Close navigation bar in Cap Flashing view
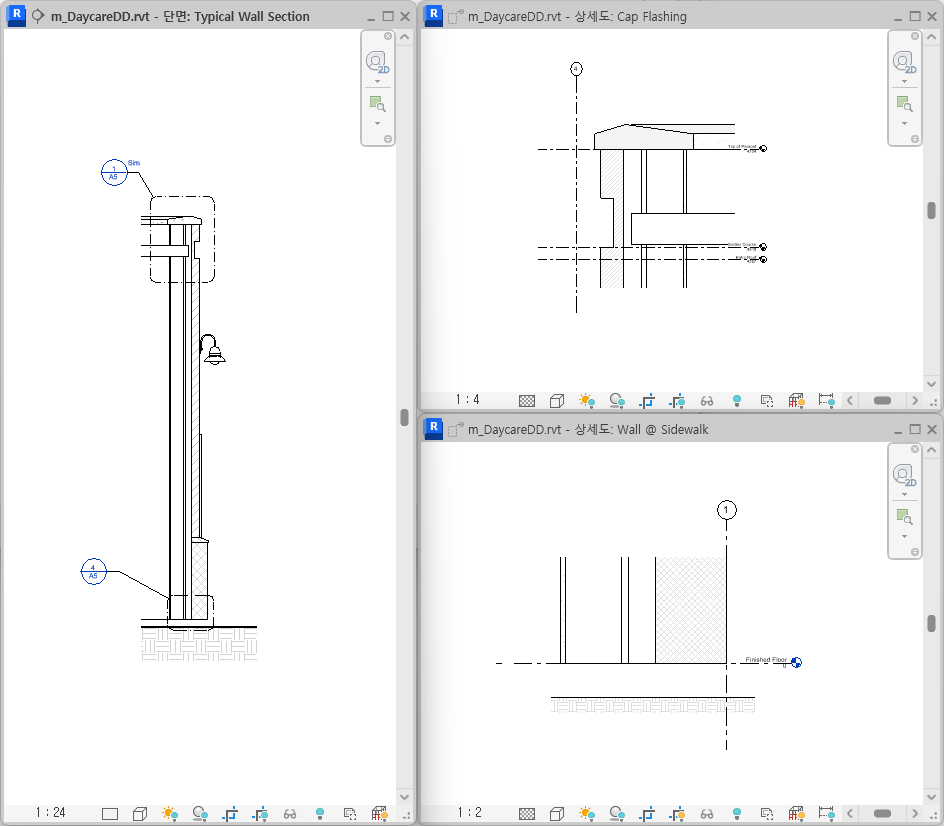 pos(915,36)
